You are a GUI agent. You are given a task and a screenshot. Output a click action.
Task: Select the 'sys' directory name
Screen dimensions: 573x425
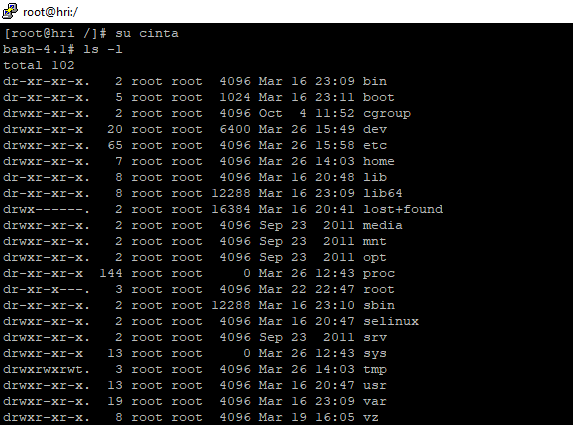click(375, 354)
